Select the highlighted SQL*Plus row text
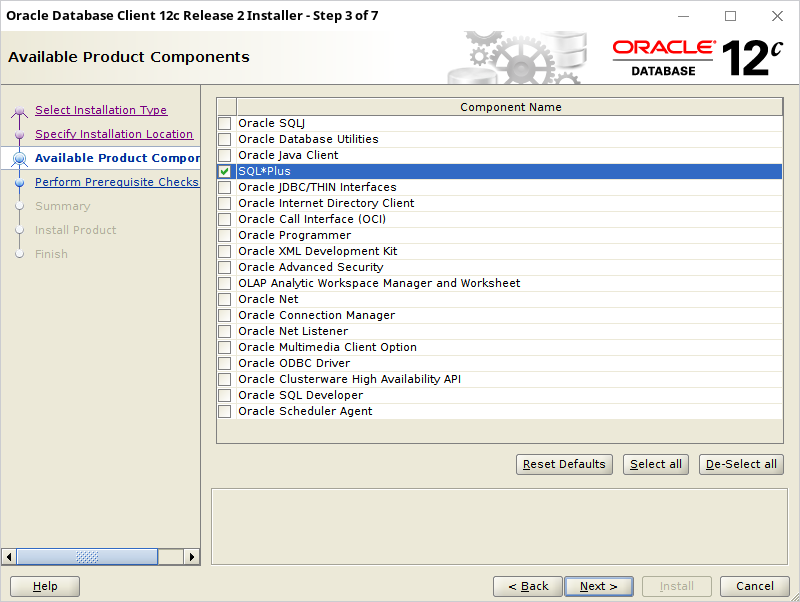Image resolution: width=800 pixels, height=602 pixels. pos(264,171)
